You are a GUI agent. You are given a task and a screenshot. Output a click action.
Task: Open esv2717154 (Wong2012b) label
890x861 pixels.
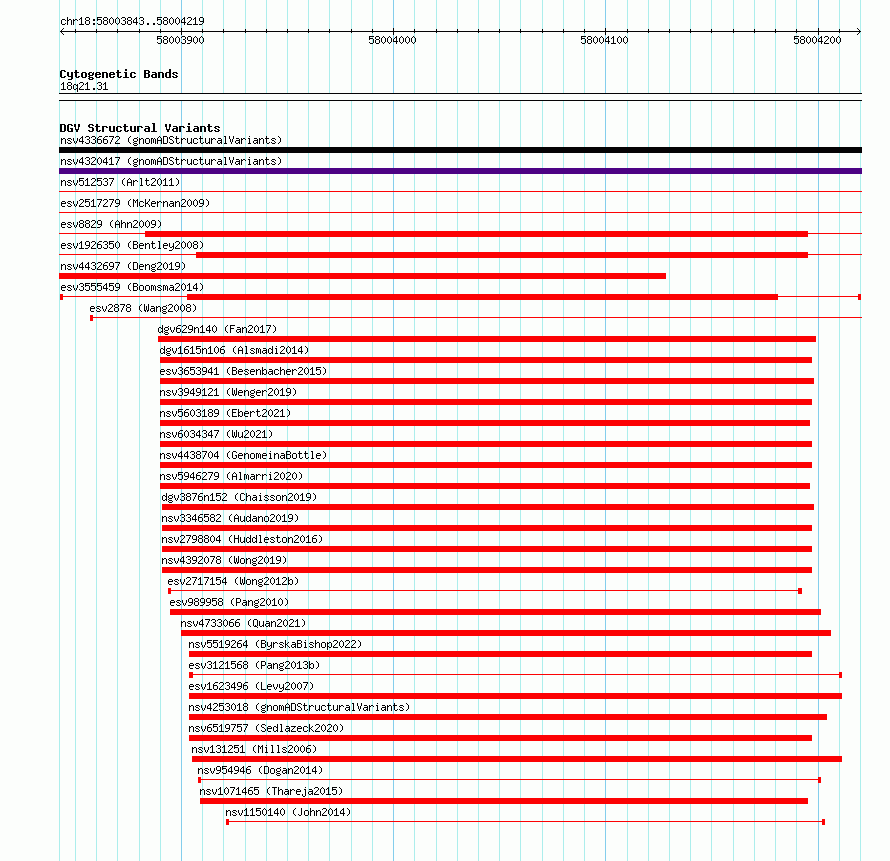click(x=233, y=581)
